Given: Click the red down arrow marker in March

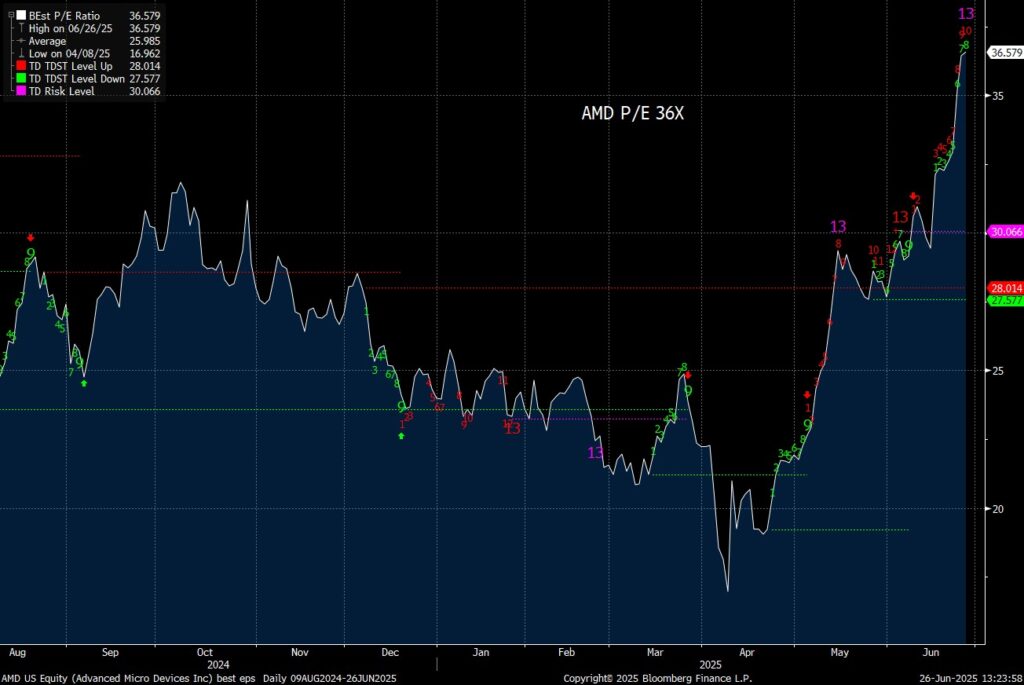Looking at the screenshot, I should (x=688, y=375).
